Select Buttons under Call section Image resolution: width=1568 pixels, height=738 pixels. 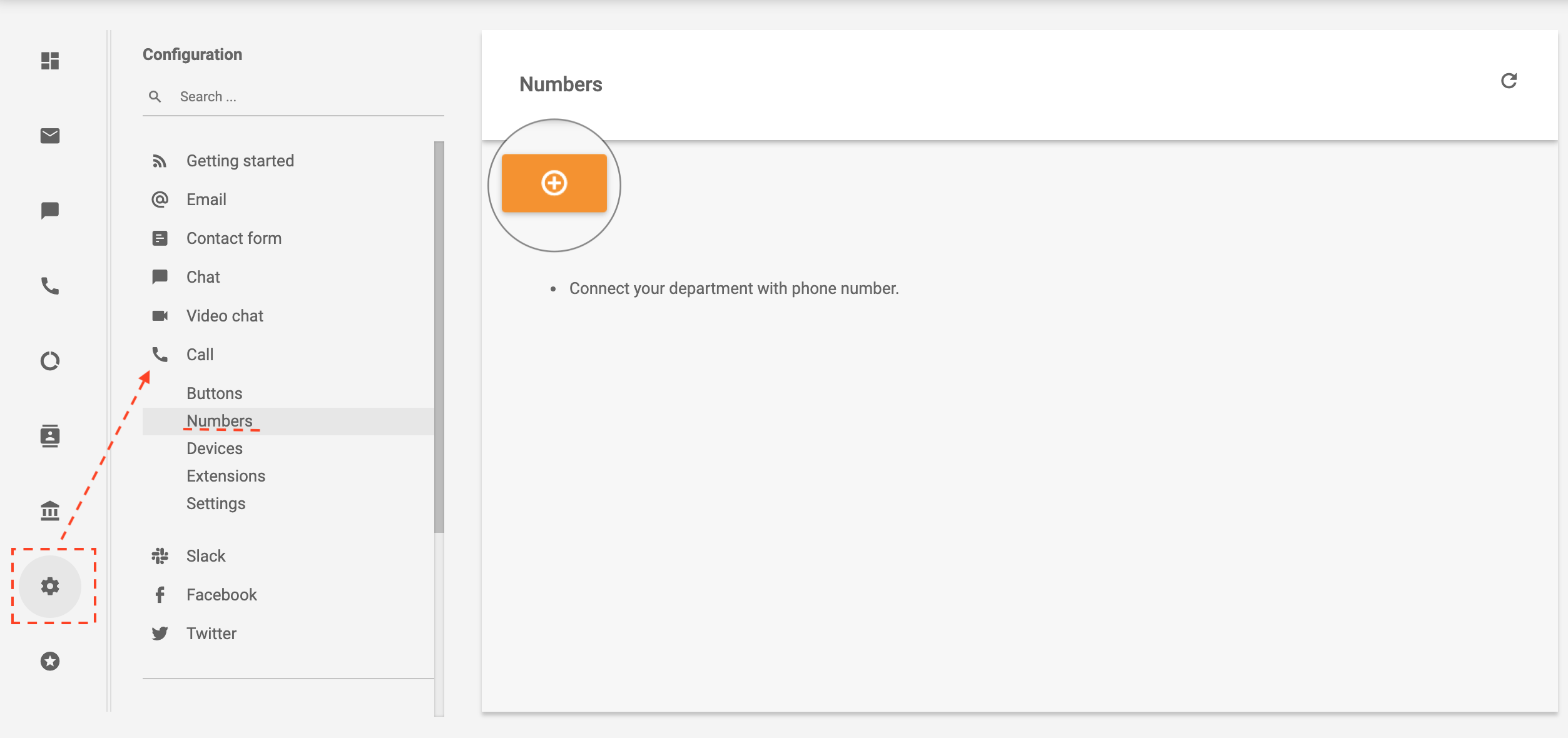click(214, 393)
